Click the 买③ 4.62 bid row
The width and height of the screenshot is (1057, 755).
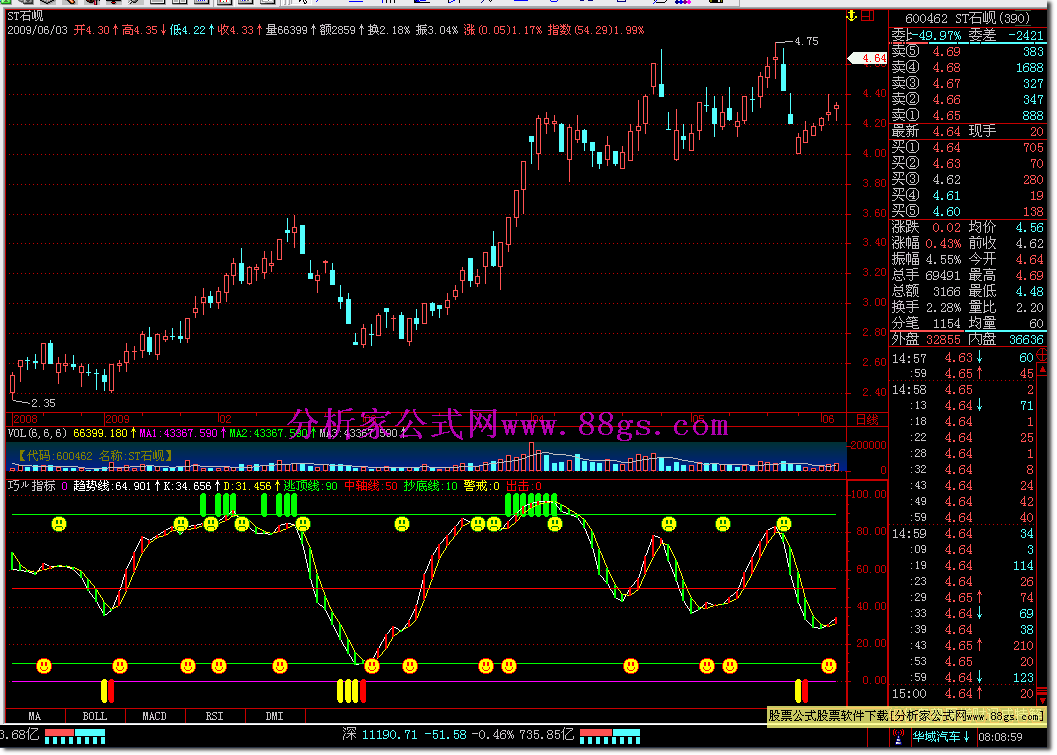point(967,179)
